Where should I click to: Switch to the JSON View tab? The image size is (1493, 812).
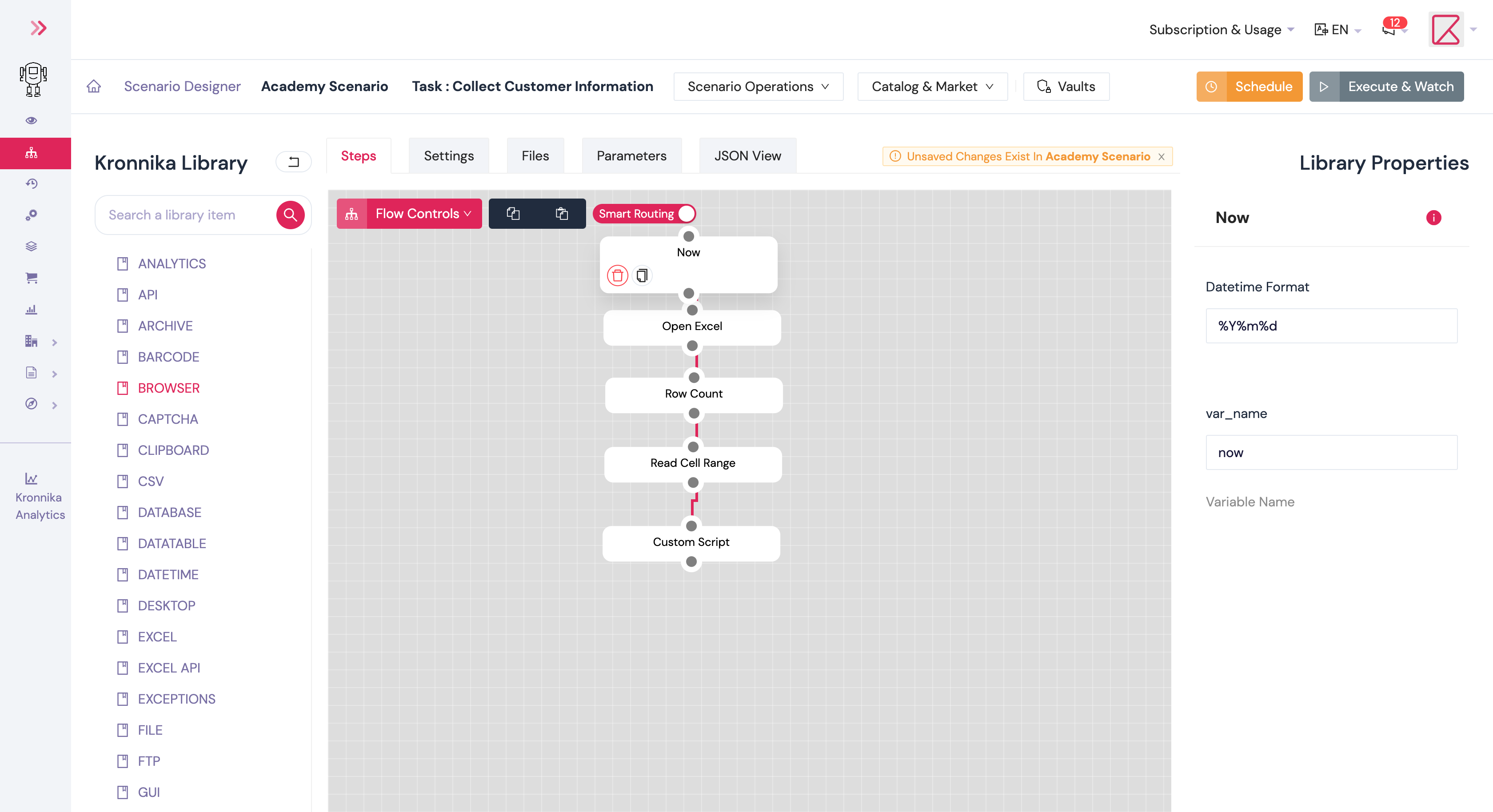coord(748,155)
